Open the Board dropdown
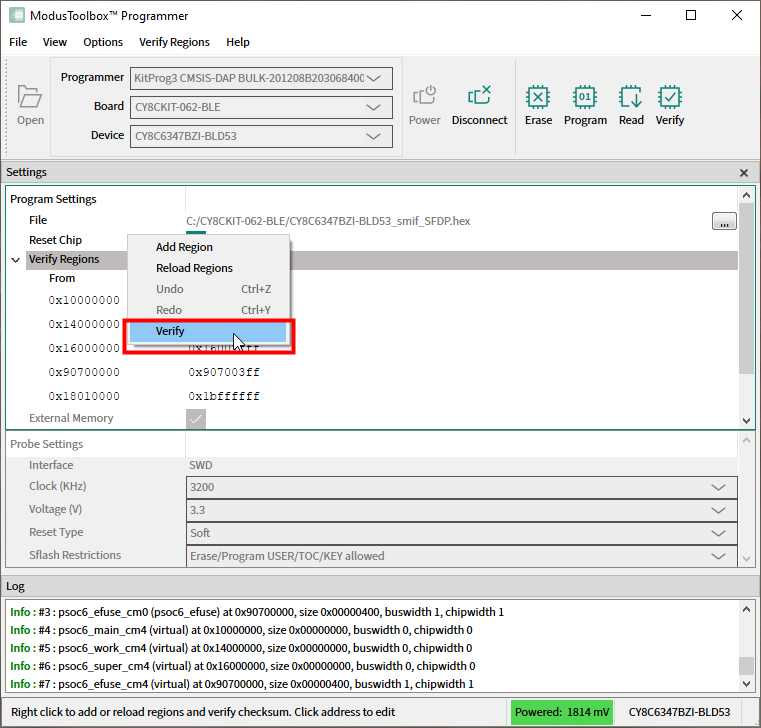Image resolution: width=761 pixels, height=728 pixels. point(376,107)
